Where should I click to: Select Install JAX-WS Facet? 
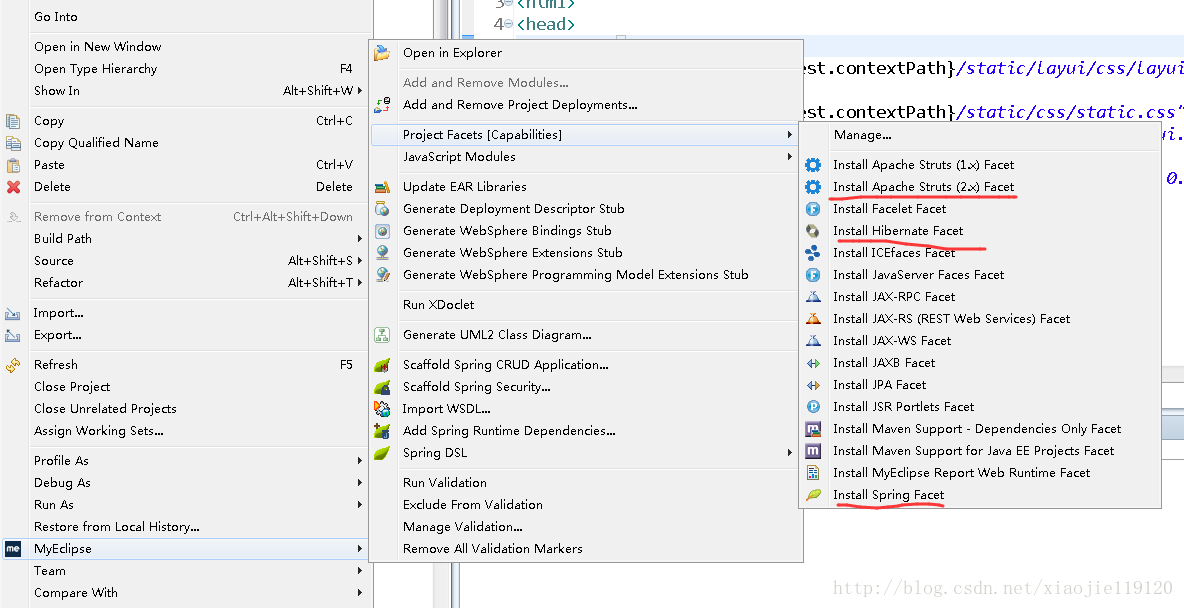tap(892, 341)
